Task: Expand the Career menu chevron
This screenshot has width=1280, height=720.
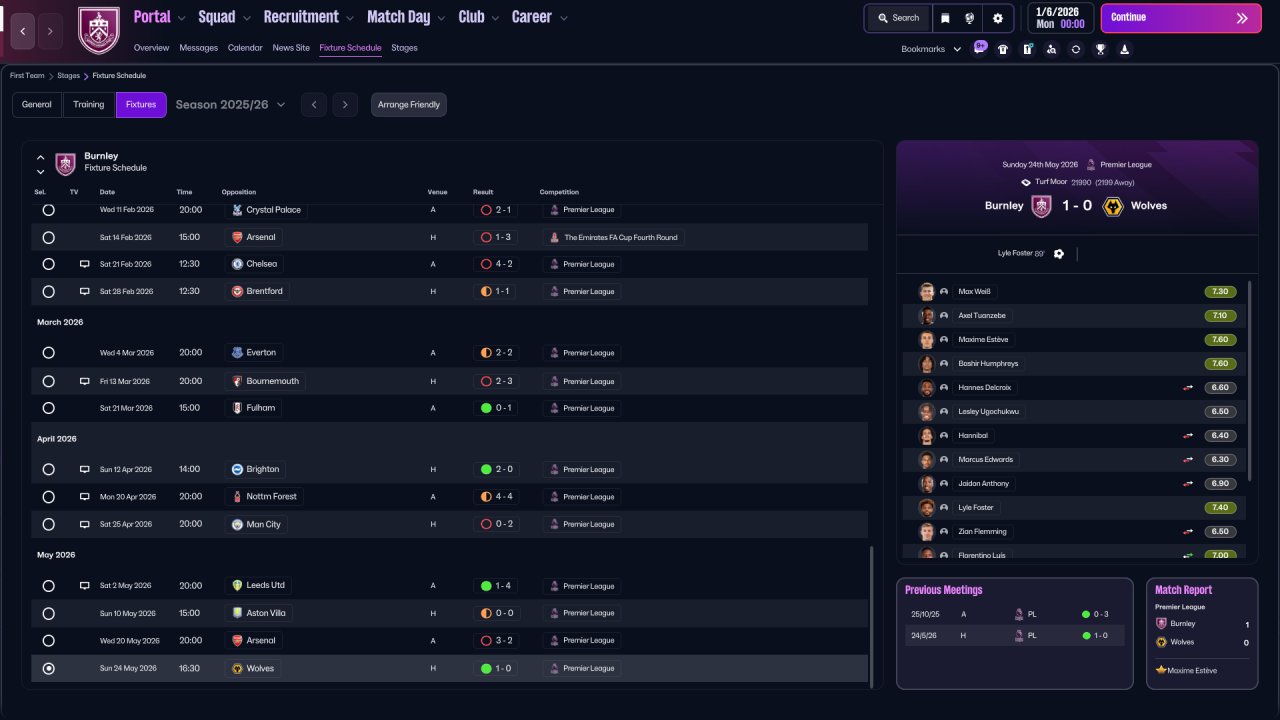Action: [563, 18]
